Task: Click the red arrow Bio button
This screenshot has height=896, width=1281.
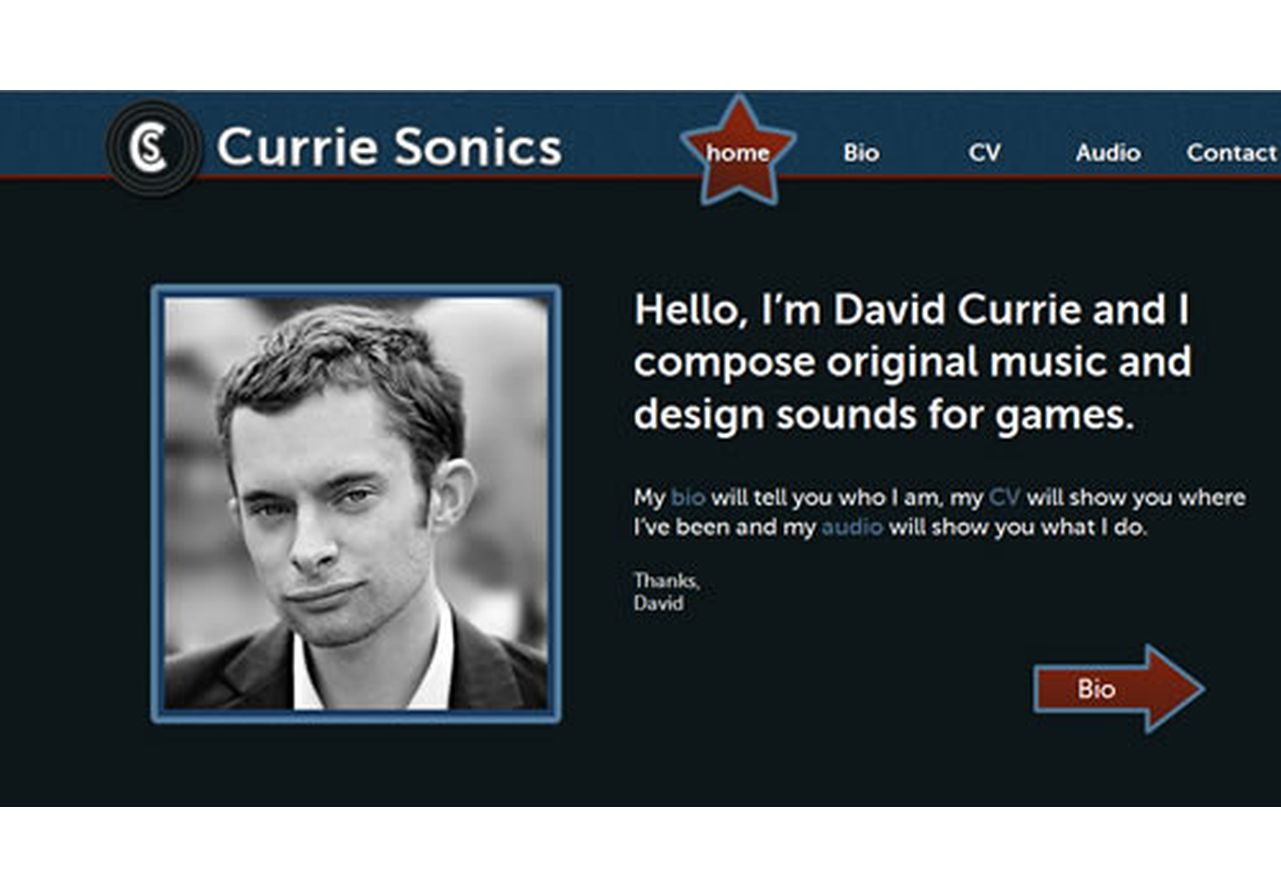Action: tap(1118, 689)
